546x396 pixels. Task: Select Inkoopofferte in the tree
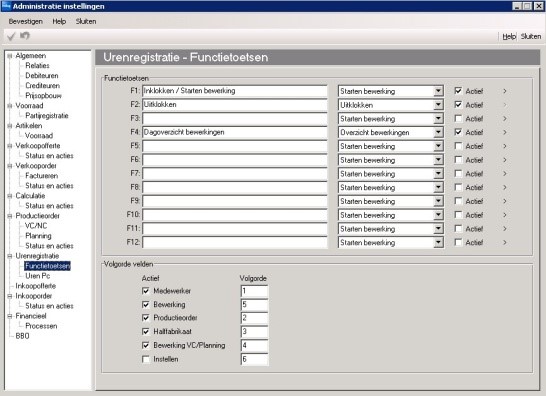click(36, 286)
